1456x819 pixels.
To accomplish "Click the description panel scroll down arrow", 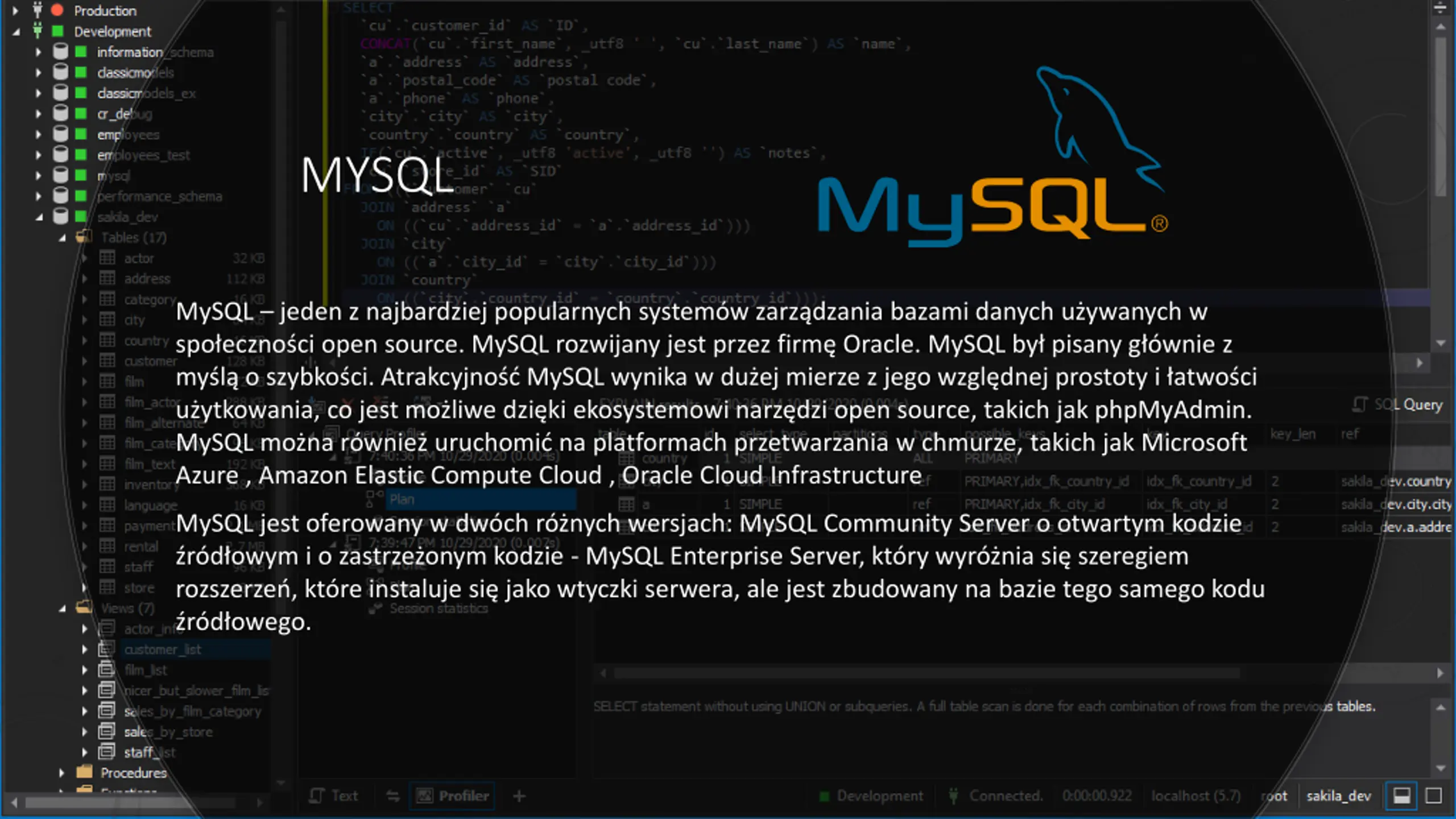I will 1441,768.
